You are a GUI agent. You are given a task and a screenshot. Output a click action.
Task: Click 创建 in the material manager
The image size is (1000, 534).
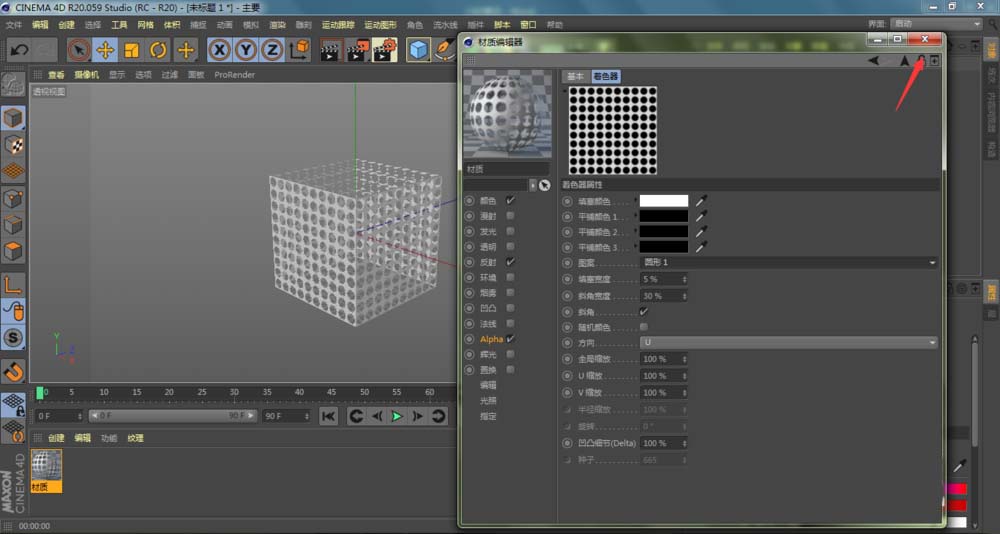56,438
